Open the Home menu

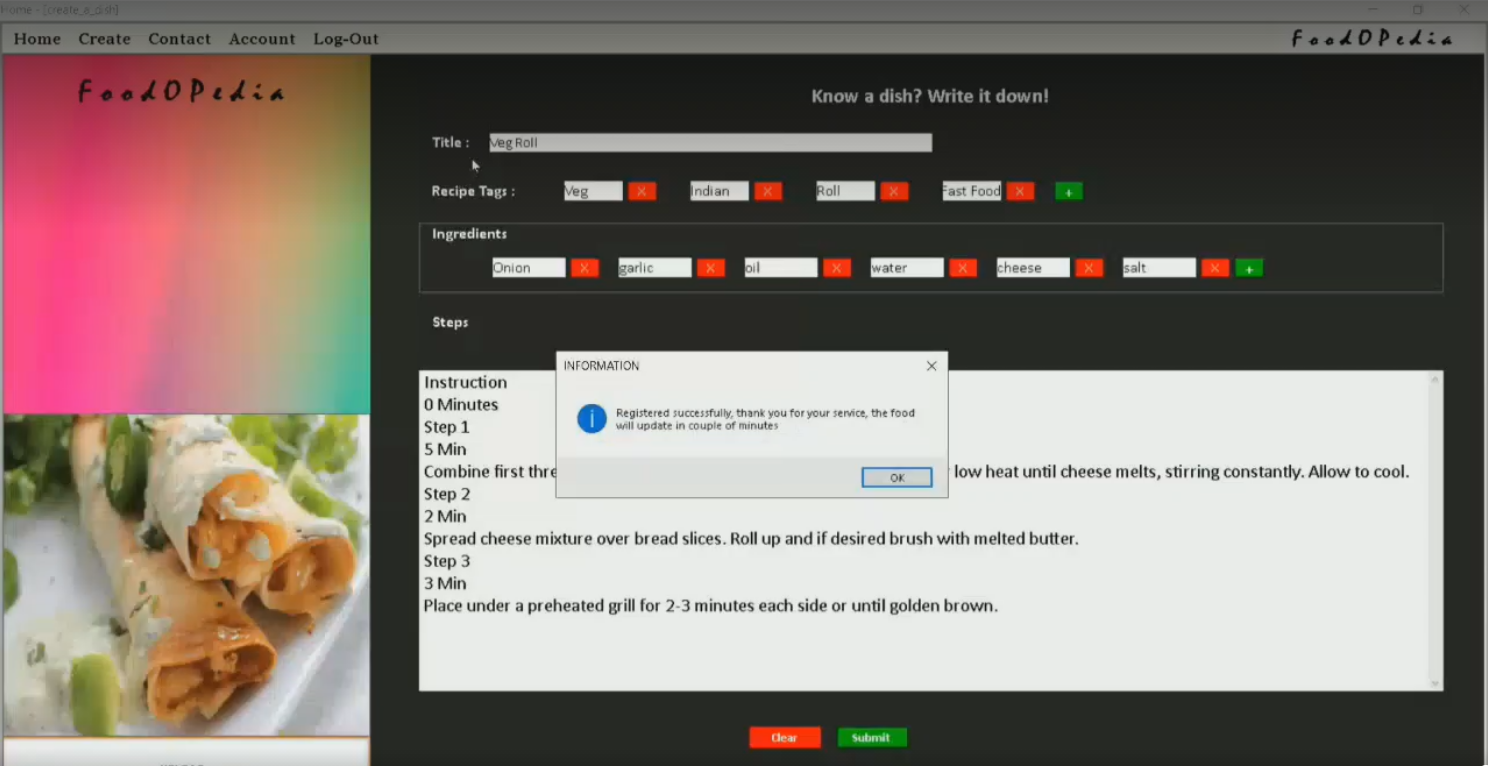[37, 39]
